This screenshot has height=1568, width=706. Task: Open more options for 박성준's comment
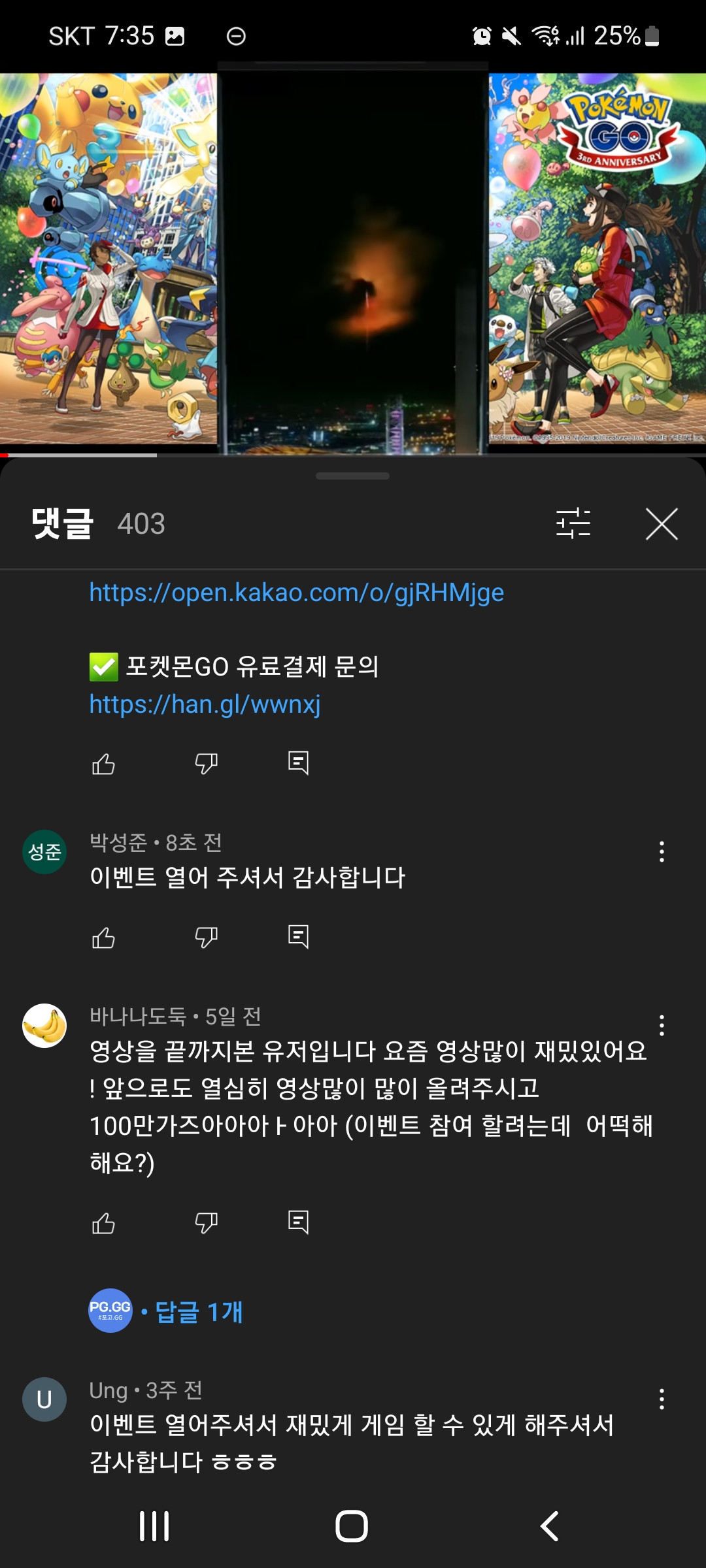[x=662, y=851]
